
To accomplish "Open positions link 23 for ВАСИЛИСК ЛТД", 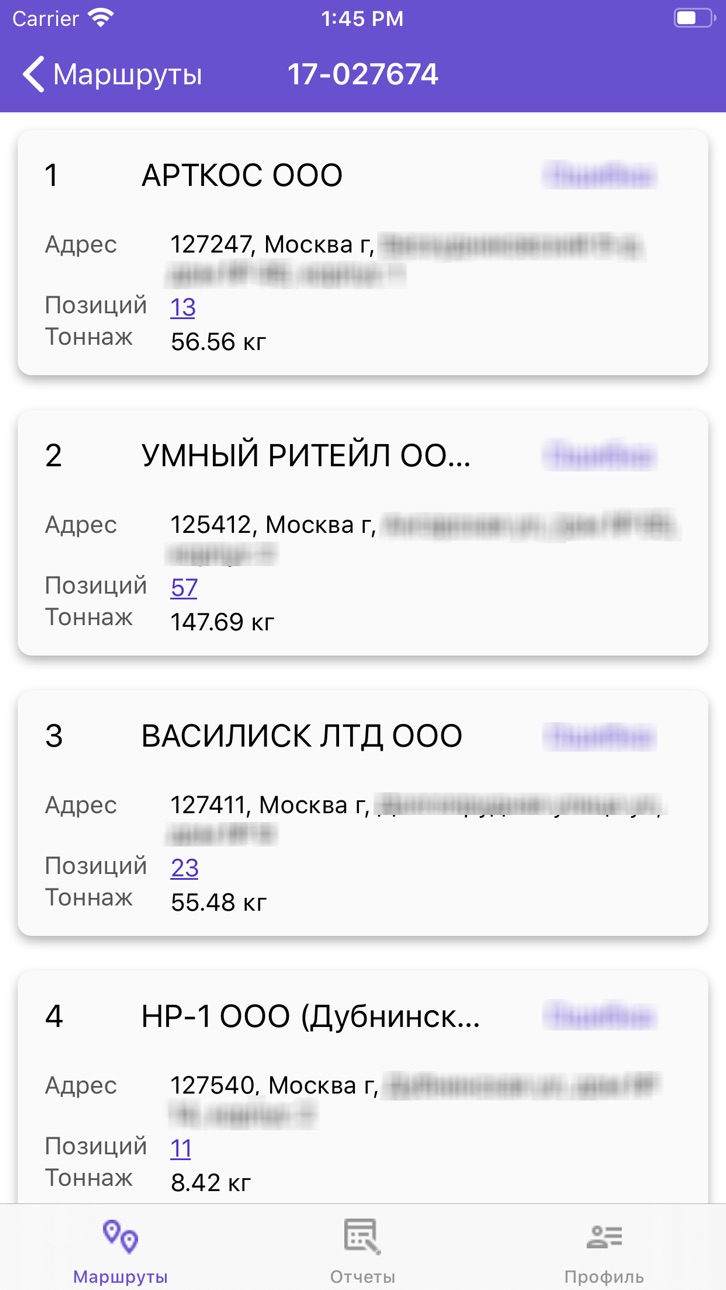I will point(184,867).
